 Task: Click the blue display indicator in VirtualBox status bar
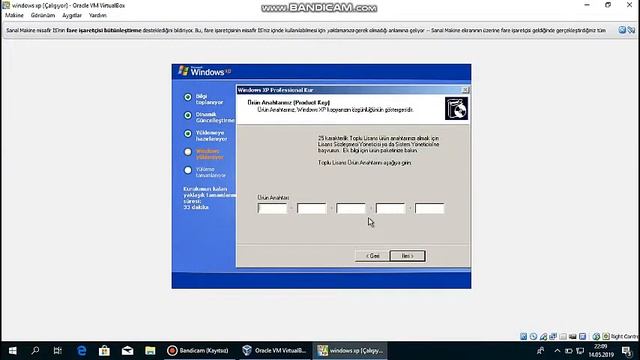(582, 336)
